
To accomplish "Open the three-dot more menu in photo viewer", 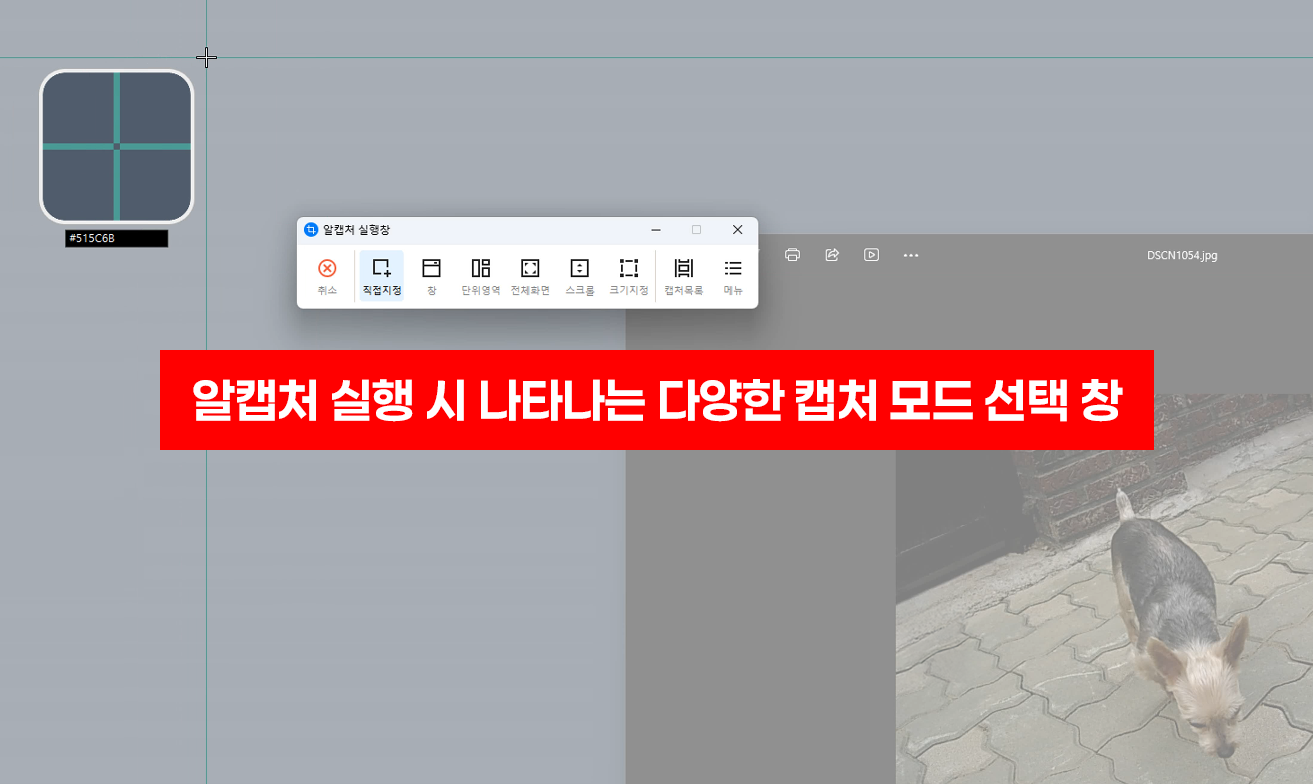I will click(x=911, y=255).
